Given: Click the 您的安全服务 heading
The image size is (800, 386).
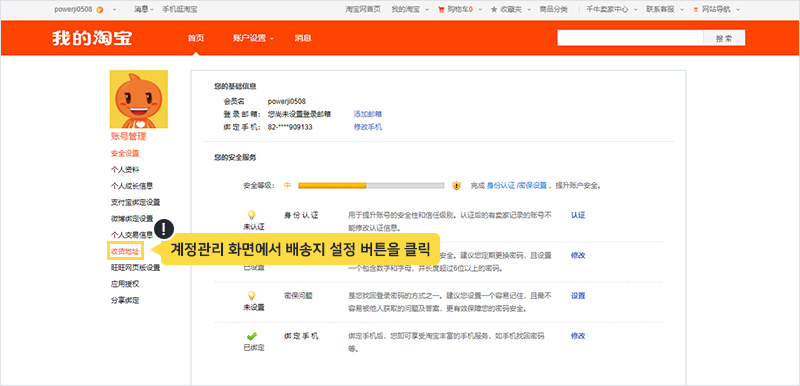Looking at the screenshot, I should (x=235, y=158).
